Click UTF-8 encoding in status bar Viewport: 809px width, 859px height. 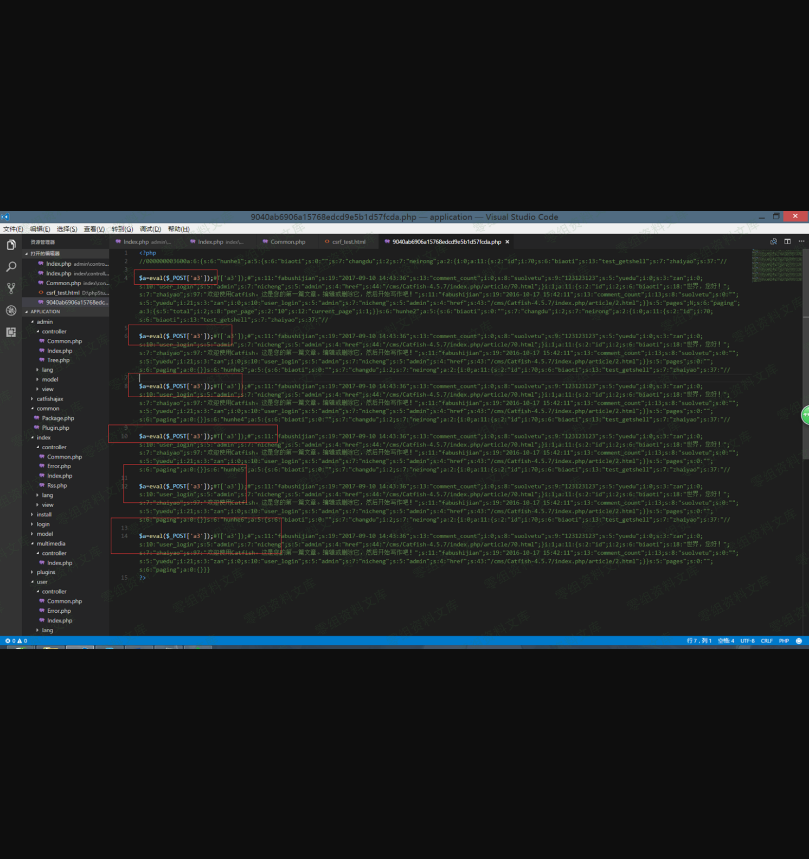[747, 640]
